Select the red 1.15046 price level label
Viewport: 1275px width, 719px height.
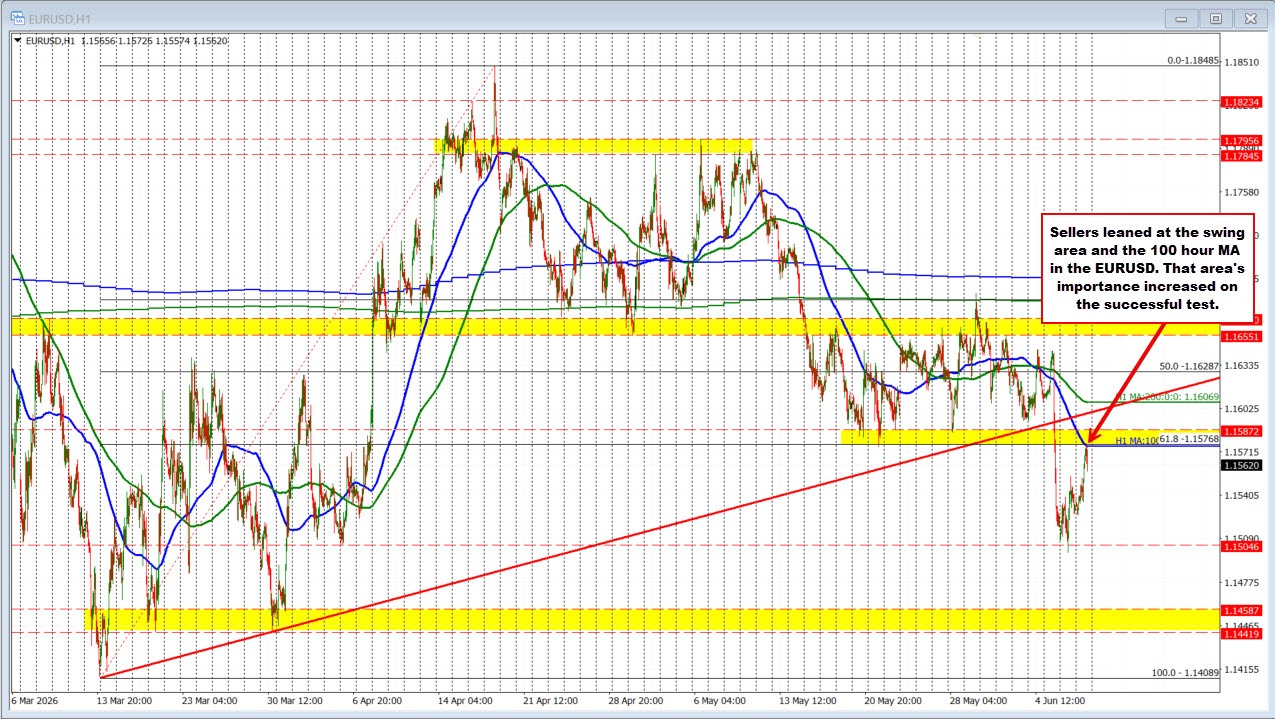point(1241,546)
